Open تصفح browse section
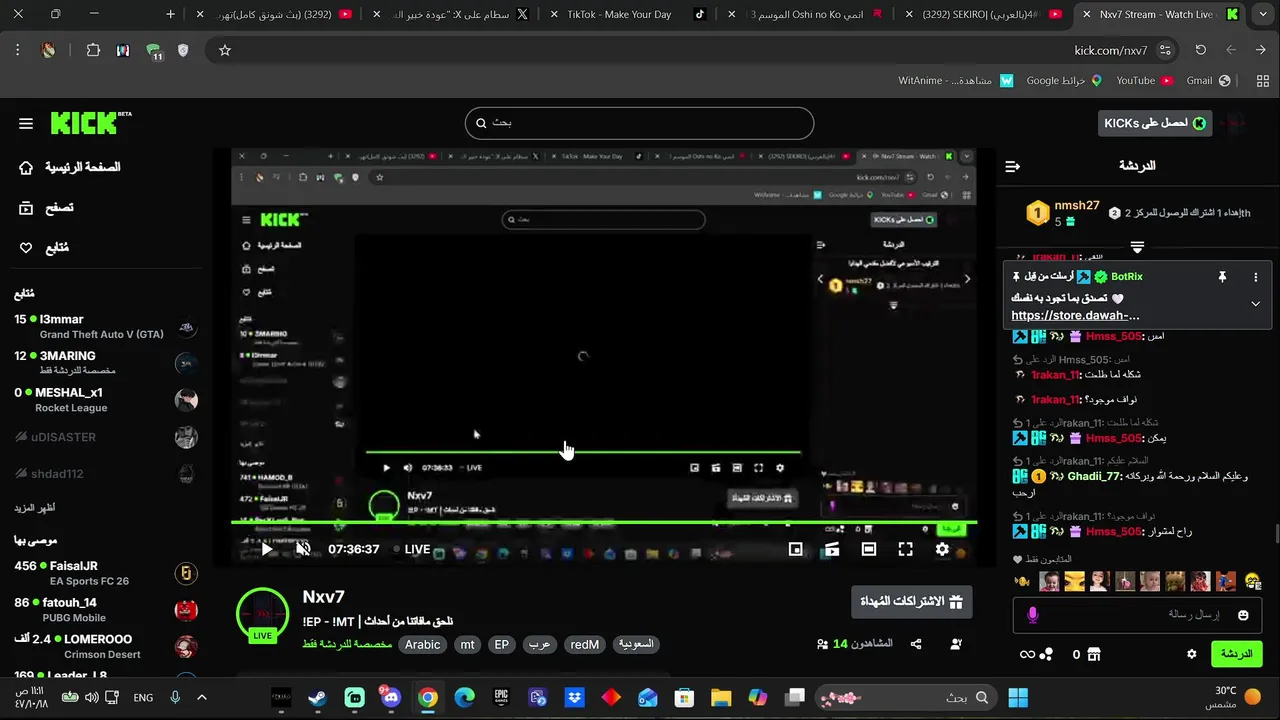 pos(46,207)
